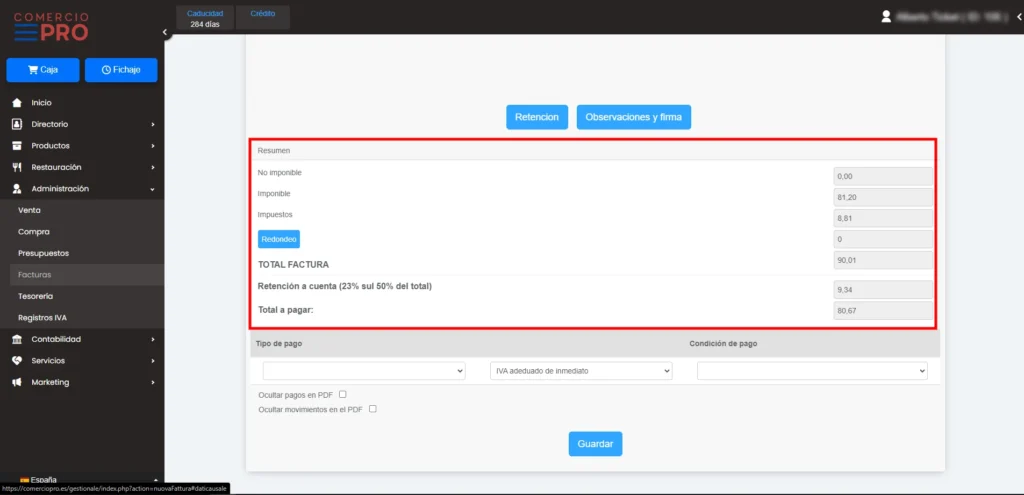The width and height of the screenshot is (1024, 495).
Task: Click the Administración user icon
Action: [x=18, y=189]
